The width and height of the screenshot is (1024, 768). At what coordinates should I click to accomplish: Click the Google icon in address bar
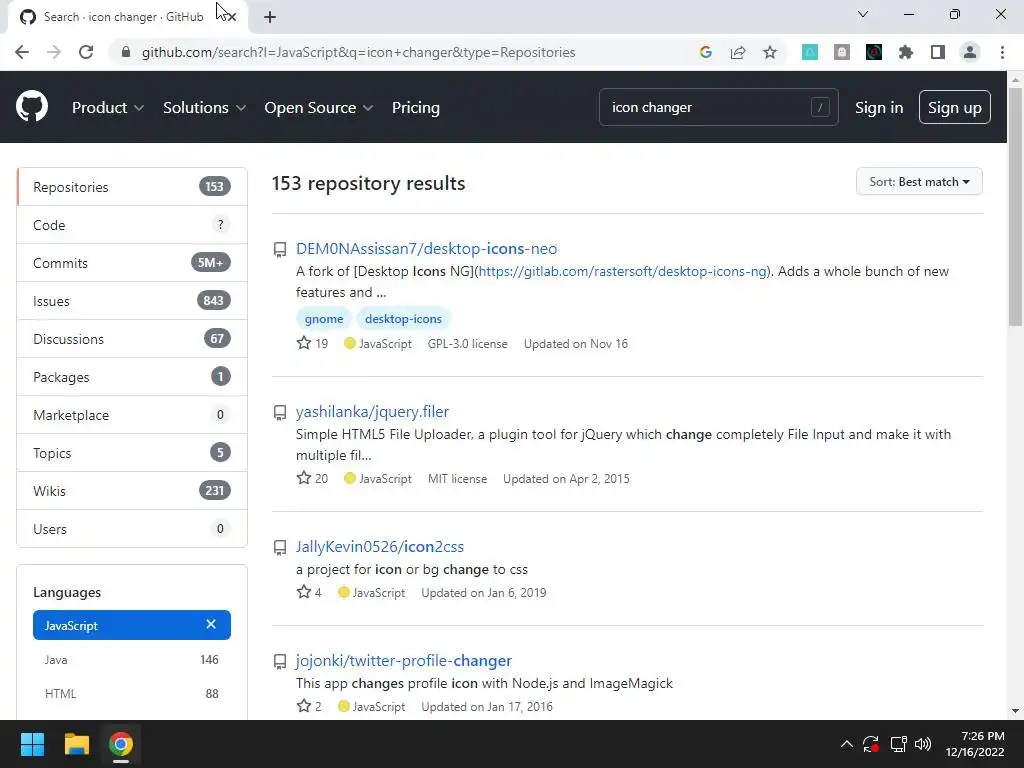coord(705,52)
